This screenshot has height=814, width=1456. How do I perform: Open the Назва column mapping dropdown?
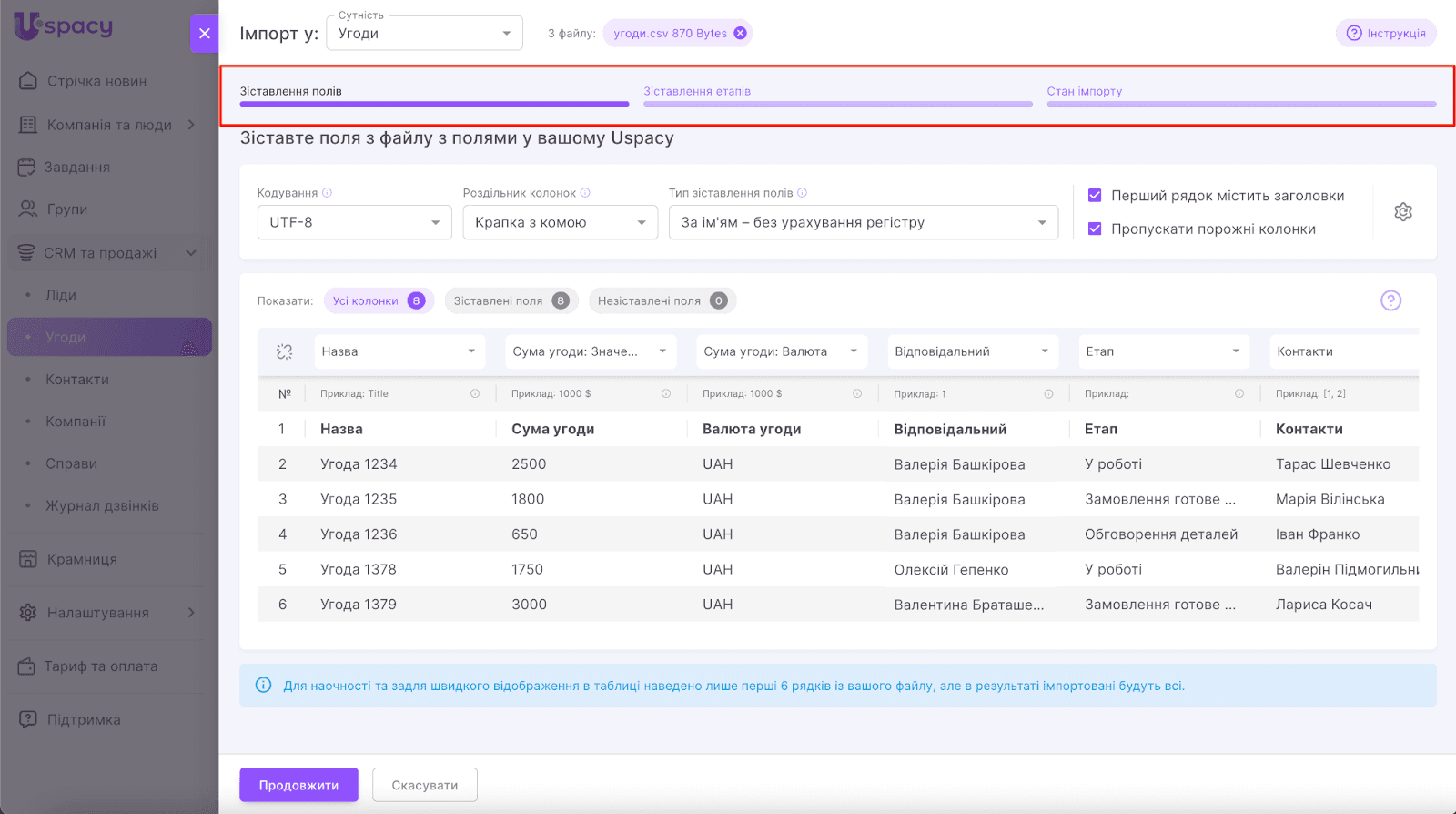(399, 351)
